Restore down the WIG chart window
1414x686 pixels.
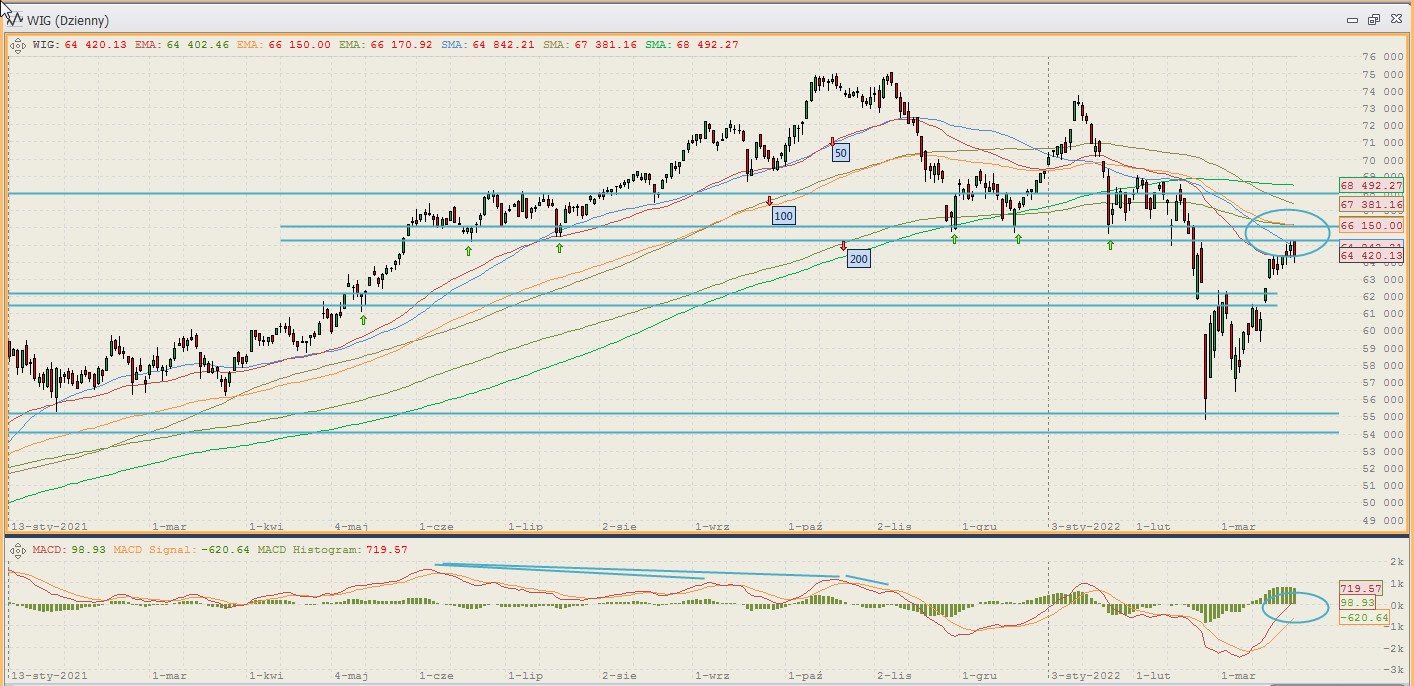click(x=1373, y=20)
